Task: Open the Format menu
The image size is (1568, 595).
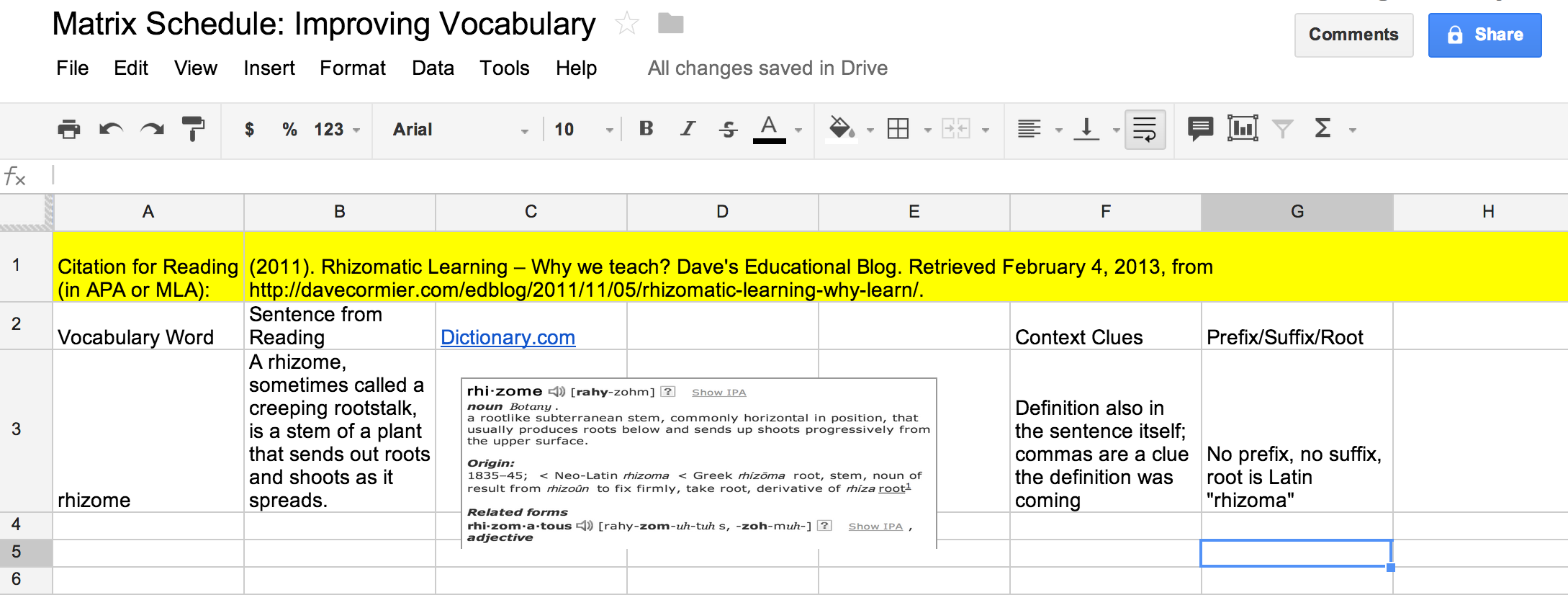Action: tap(353, 68)
